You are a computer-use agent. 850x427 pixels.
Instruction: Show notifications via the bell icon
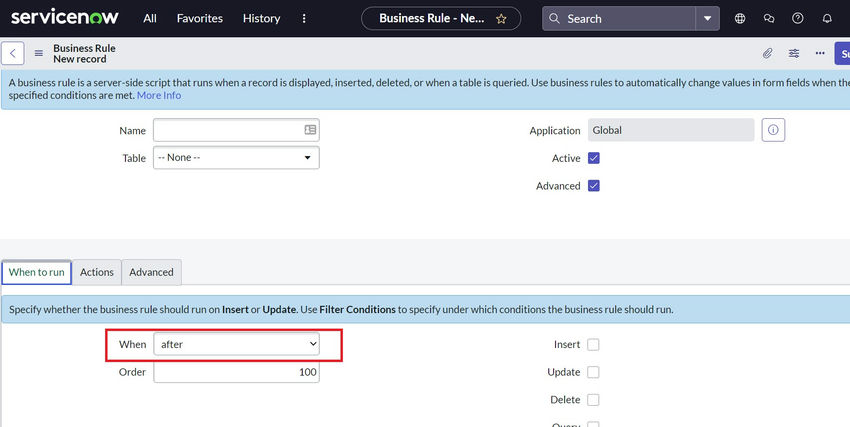click(827, 18)
